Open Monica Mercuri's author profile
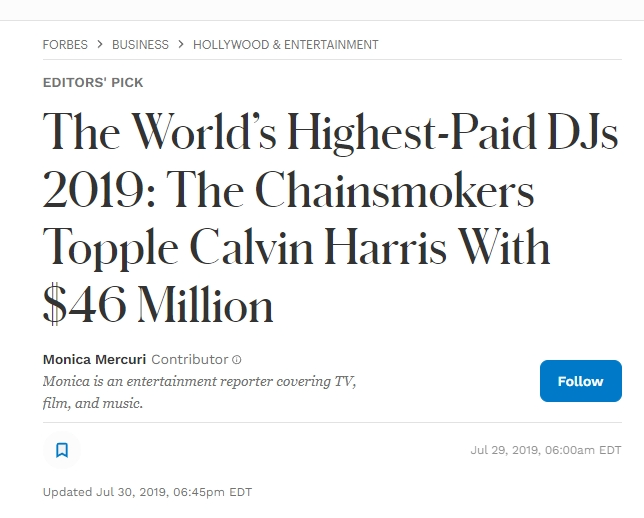The image size is (644, 518). [x=94, y=359]
